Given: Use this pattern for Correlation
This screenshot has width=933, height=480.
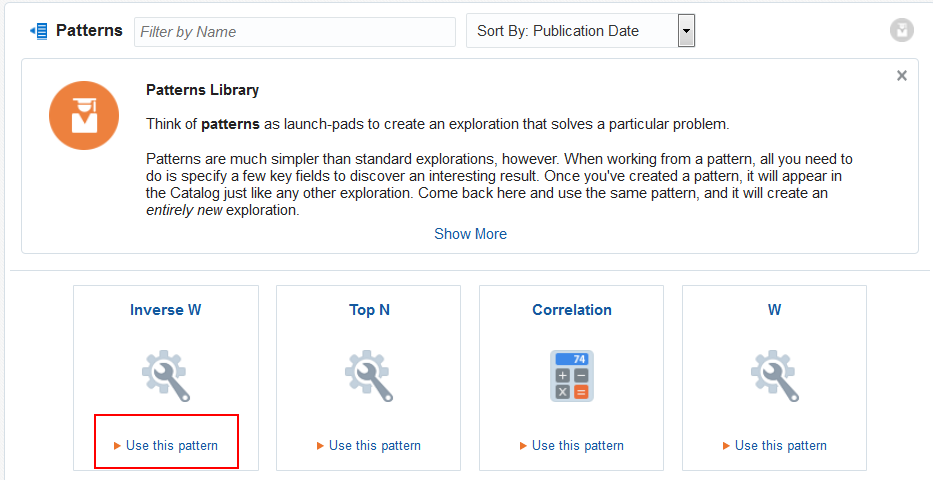Looking at the screenshot, I should tap(572, 446).
